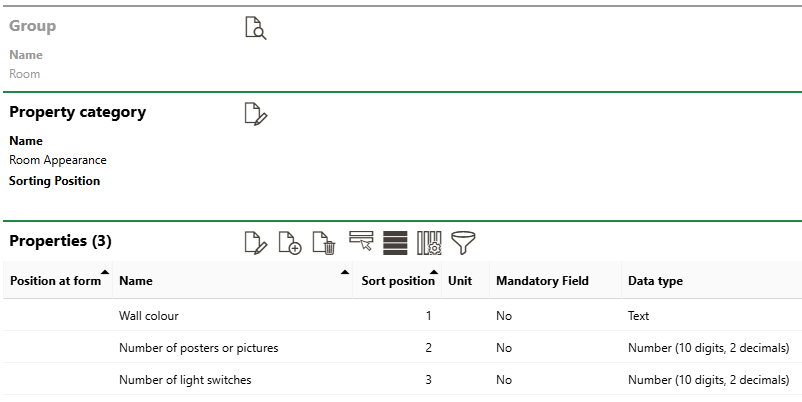Viewport: 802px width, 402px height.
Task: Add a new property with the plus document icon
Action: point(290,242)
